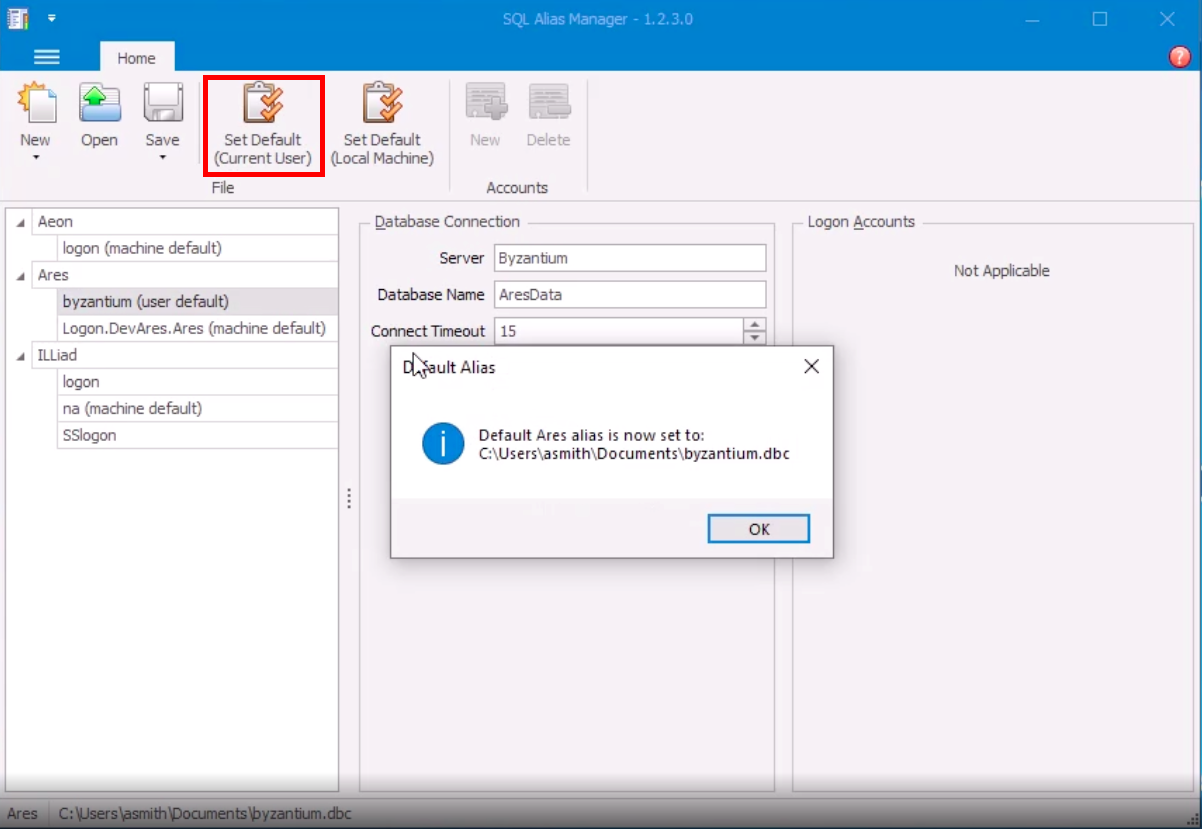Click Set Default (Local Machine) in ribbon
This screenshot has height=829, width=1202.
tap(383, 122)
